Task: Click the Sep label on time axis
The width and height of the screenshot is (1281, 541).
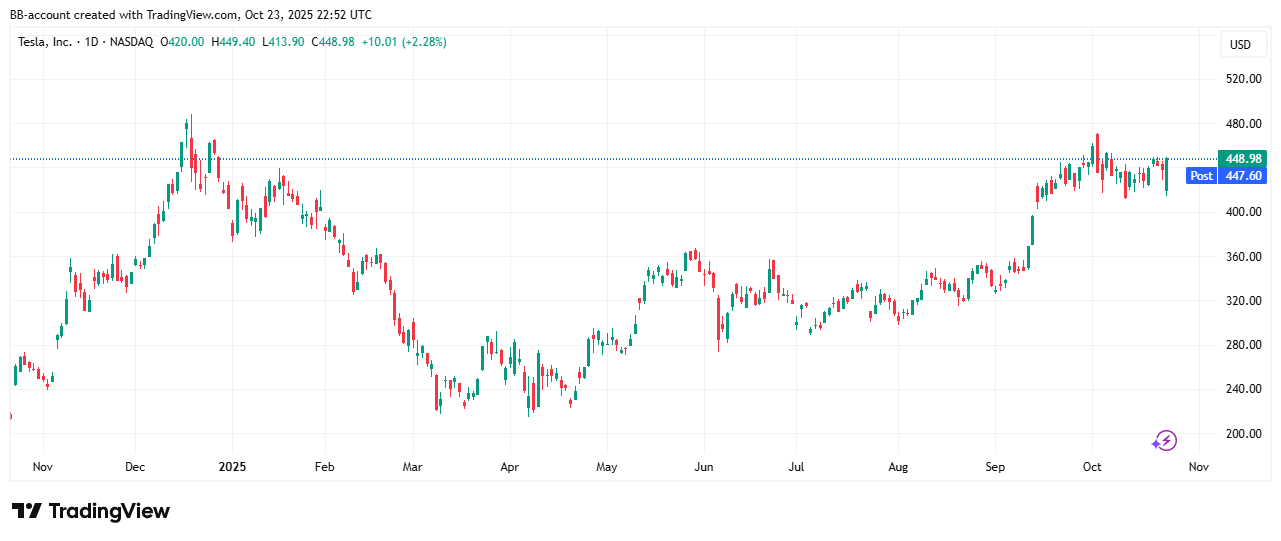Action: point(995,467)
